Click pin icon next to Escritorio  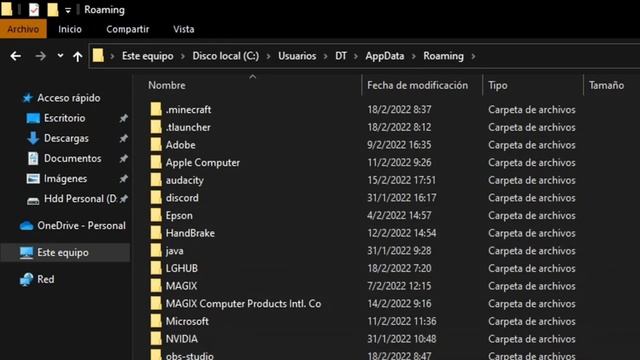123,118
